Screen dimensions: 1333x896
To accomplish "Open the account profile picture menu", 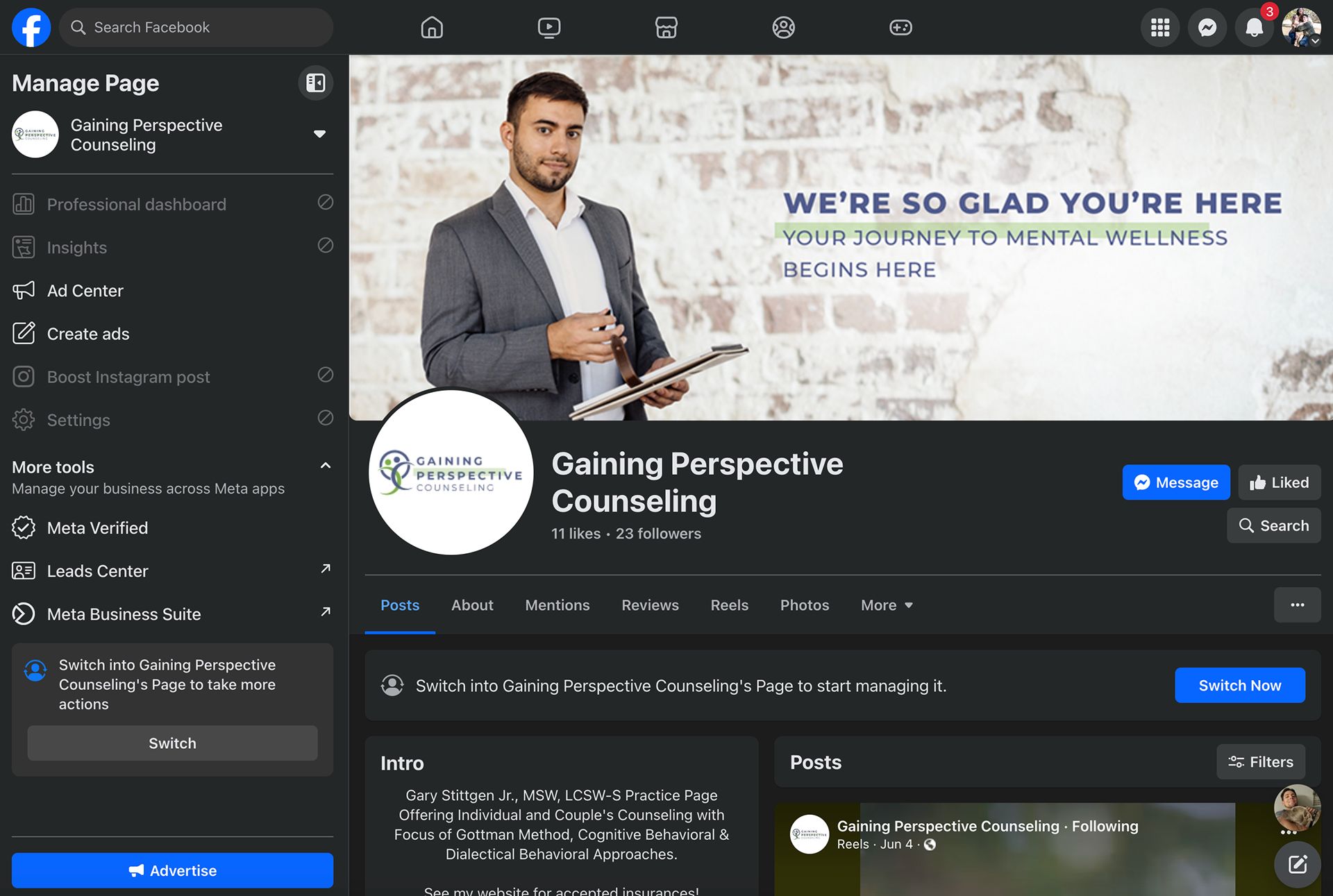I will 1301,28.
